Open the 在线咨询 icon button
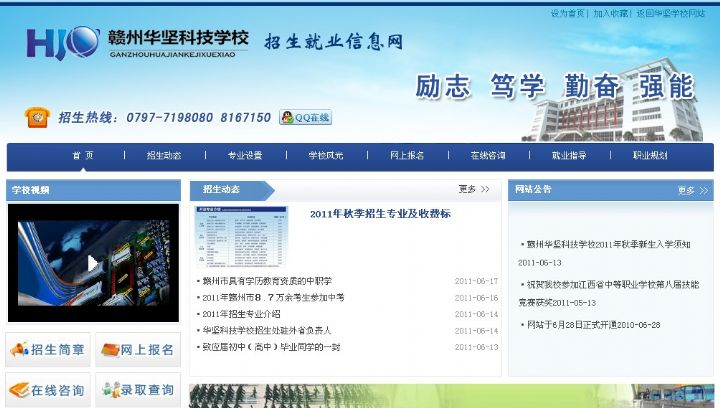Screen dimensions: 720x408 pos(48,389)
